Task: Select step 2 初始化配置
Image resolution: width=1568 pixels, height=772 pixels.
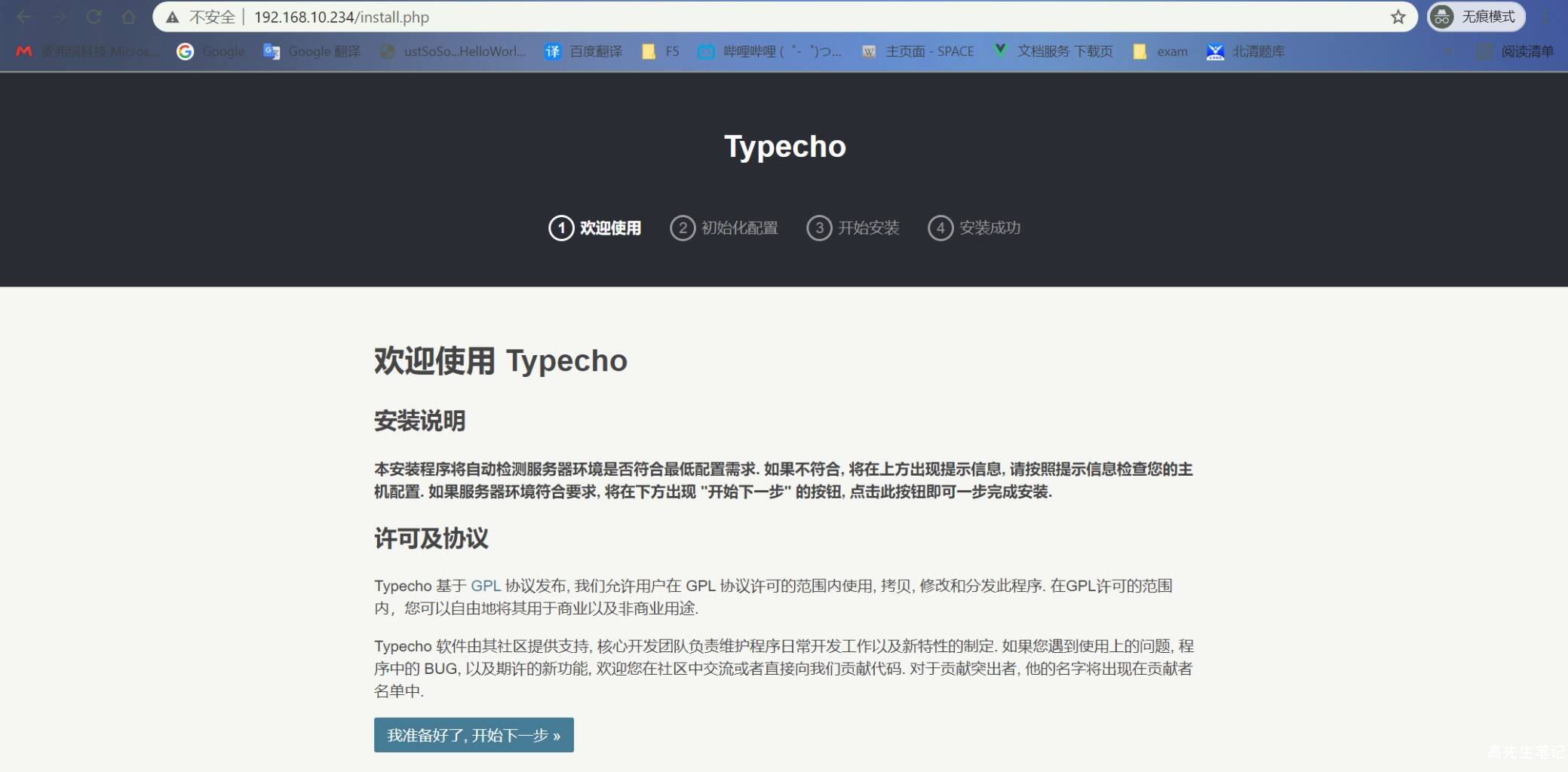Action: [724, 228]
